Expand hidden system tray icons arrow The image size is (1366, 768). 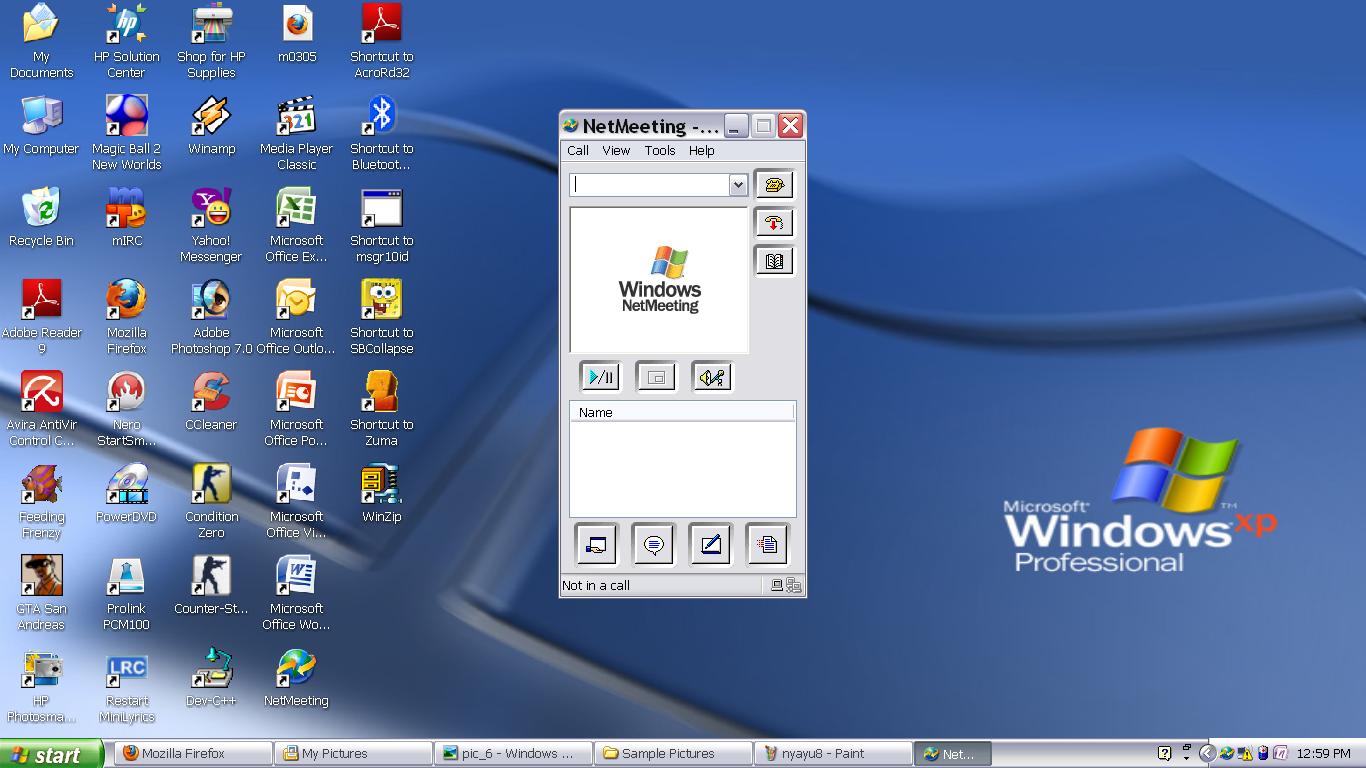pos(1207,754)
